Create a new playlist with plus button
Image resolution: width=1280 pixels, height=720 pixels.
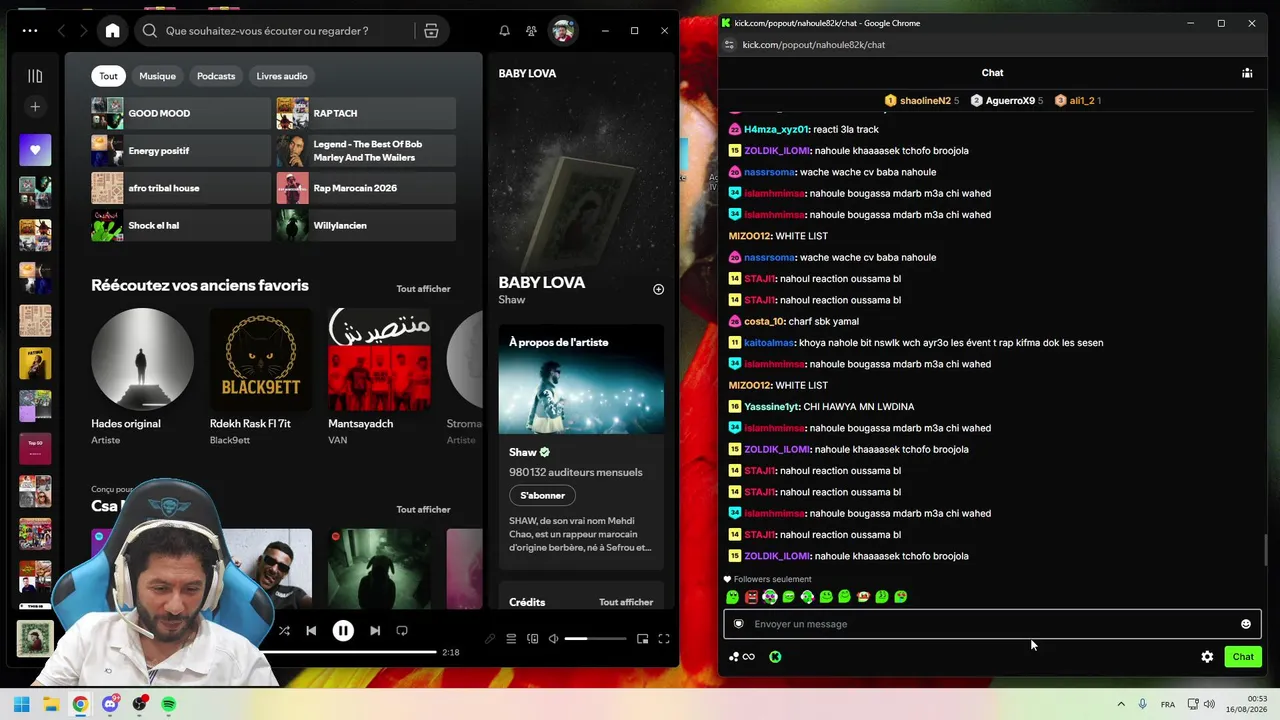pyautogui.click(x=35, y=107)
